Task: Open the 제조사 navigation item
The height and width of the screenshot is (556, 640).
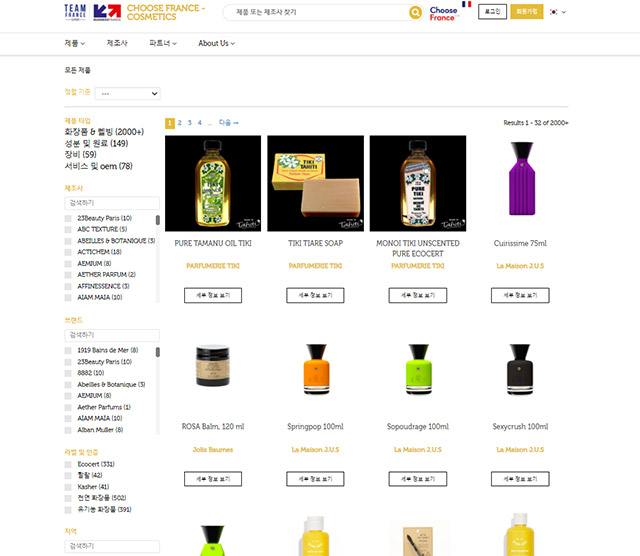Action: point(117,43)
